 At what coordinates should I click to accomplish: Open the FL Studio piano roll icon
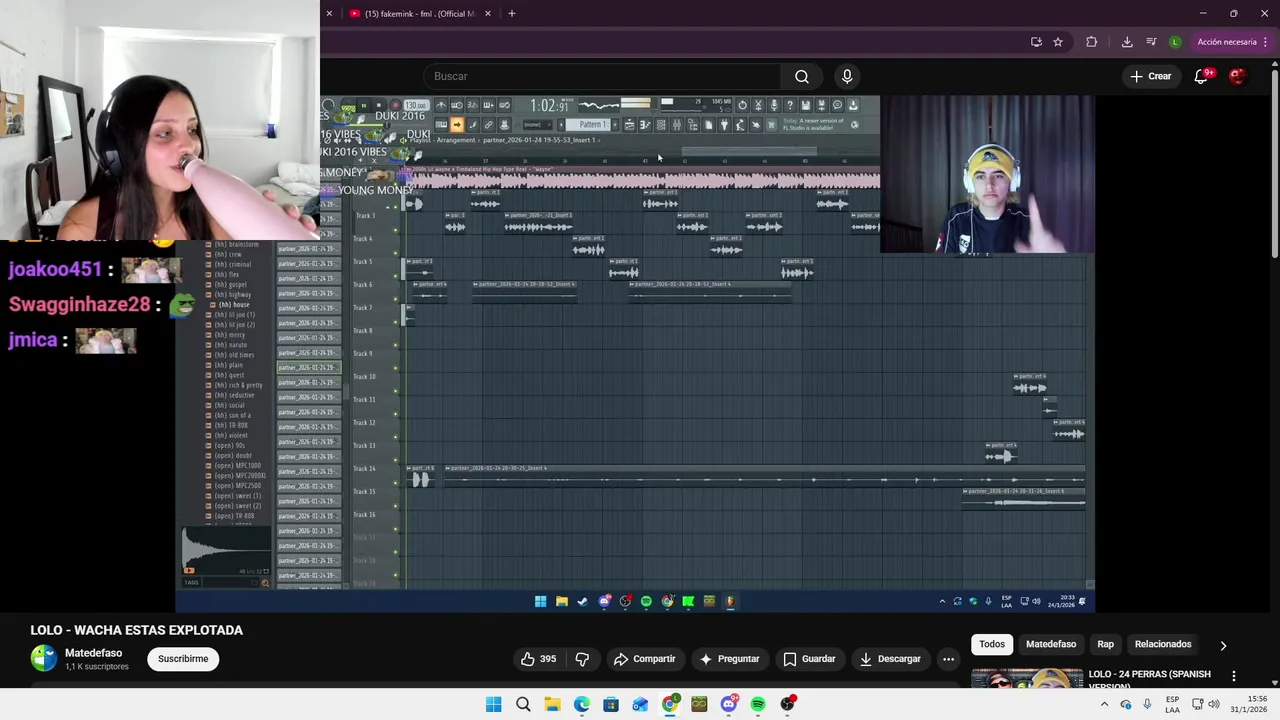click(x=645, y=124)
